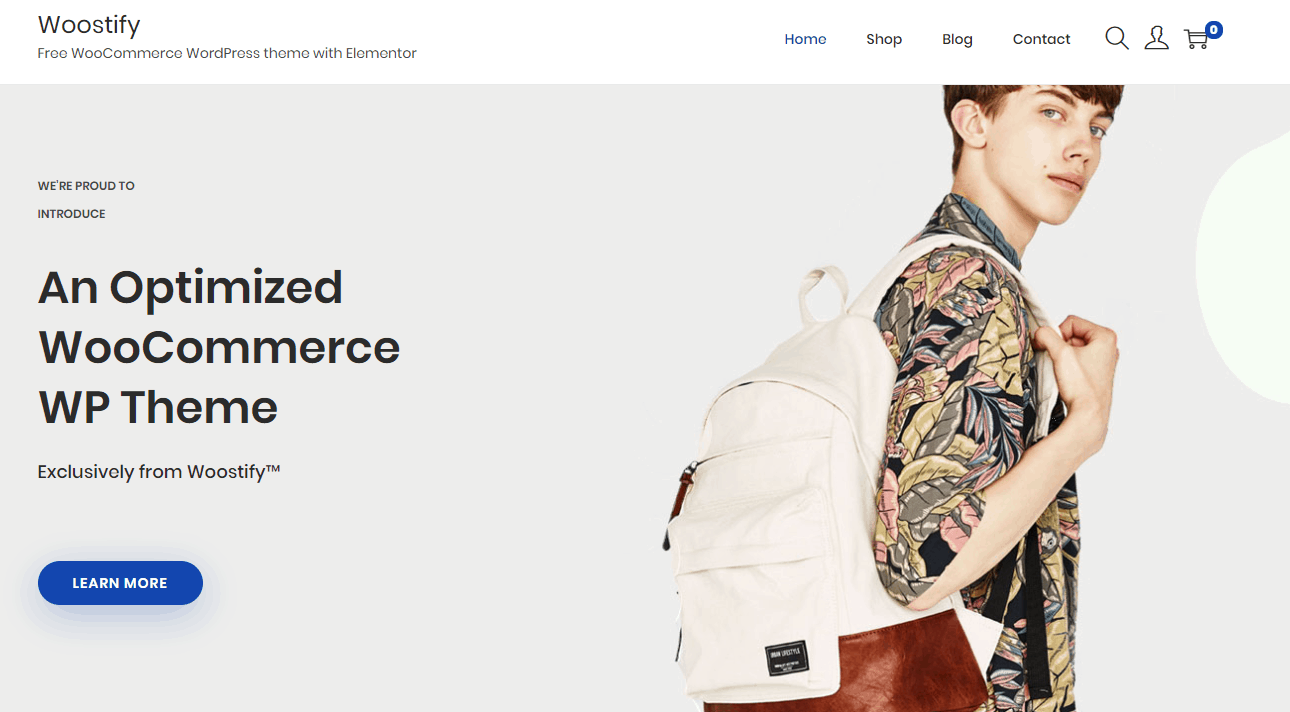Click the Exclusively from Woostify™ subtitle
Screen dimensions: 1290x712
159,471
